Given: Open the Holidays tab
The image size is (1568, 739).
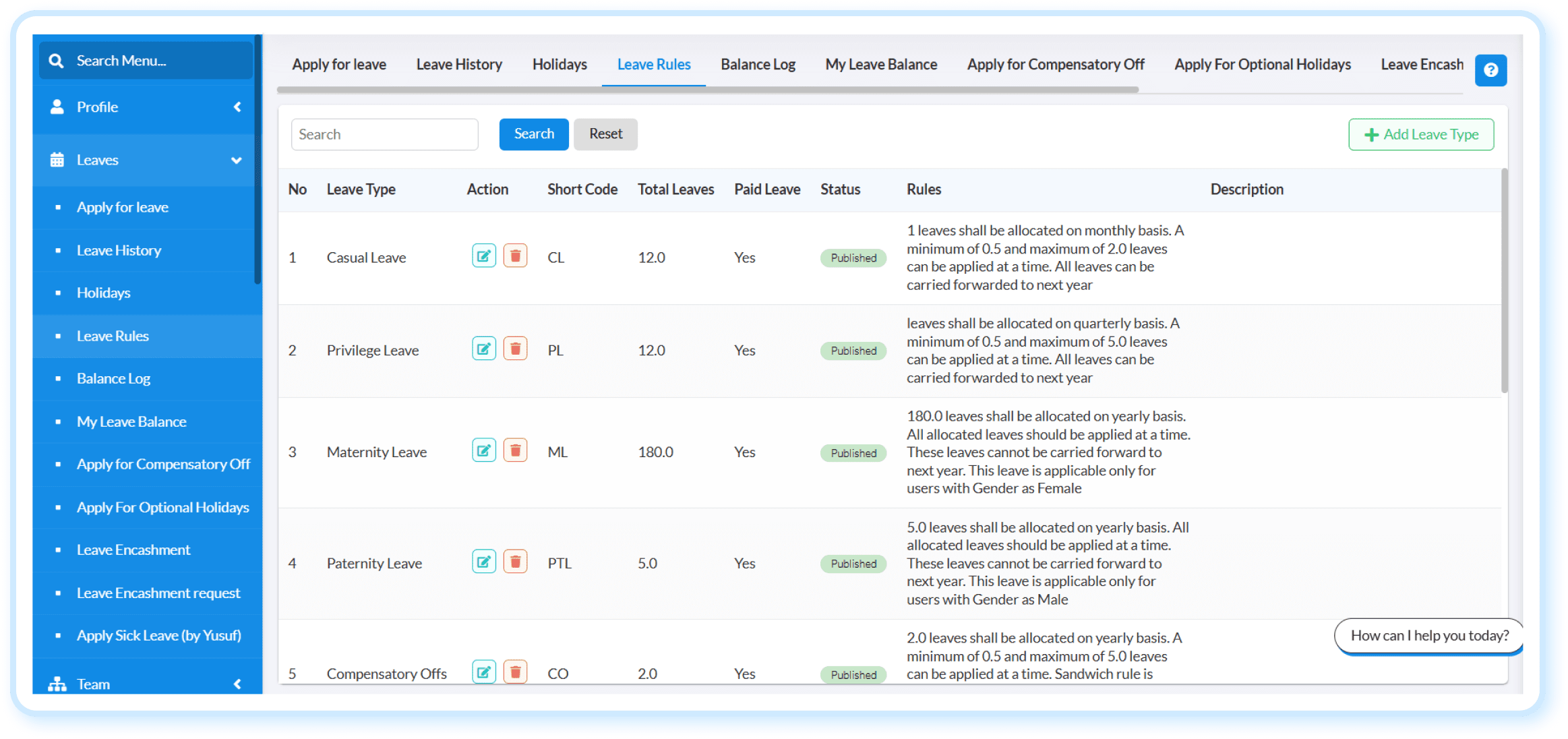Looking at the screenshot, I should 560,65.
